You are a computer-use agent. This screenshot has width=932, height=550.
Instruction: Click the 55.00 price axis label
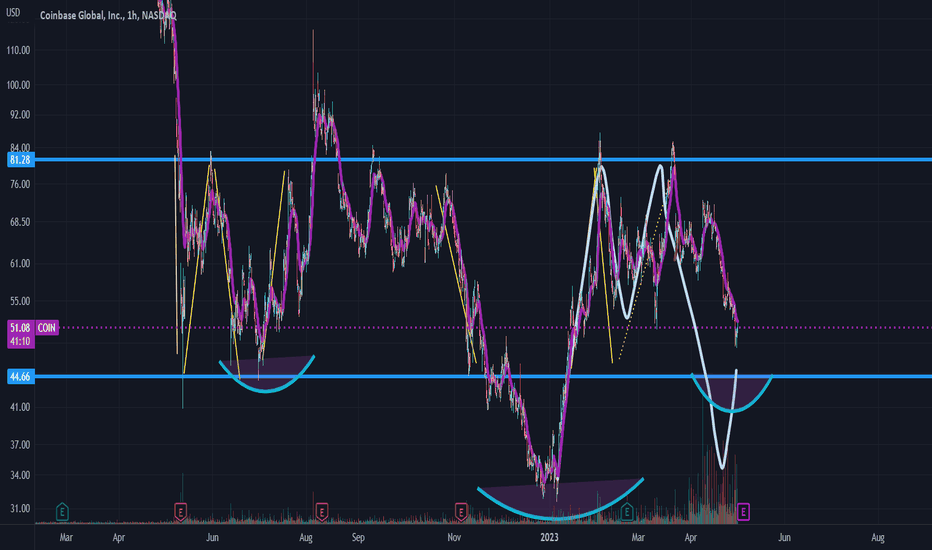tap(20, 301)
